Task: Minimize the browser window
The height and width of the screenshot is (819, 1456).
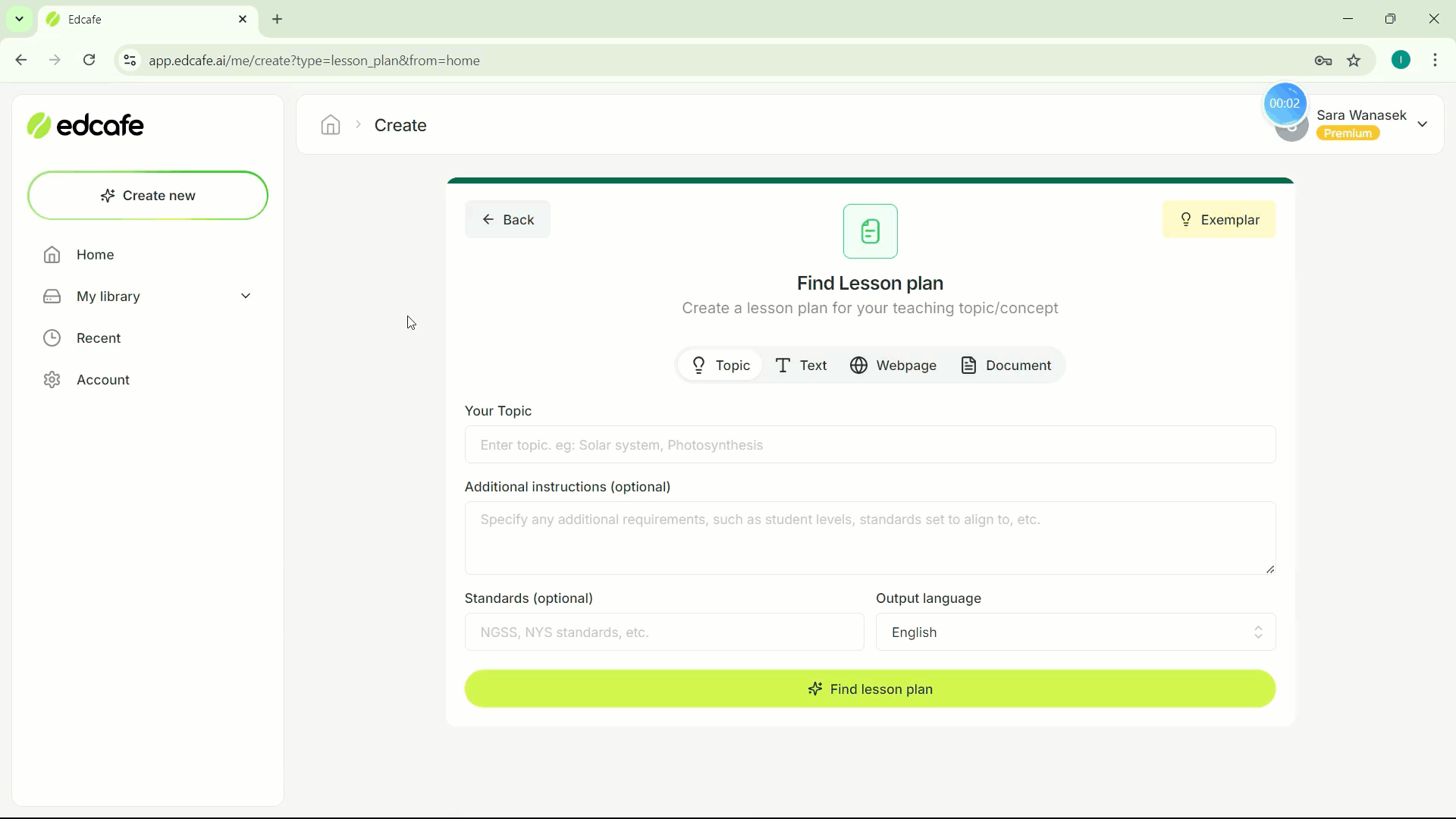Action: 1348,19
